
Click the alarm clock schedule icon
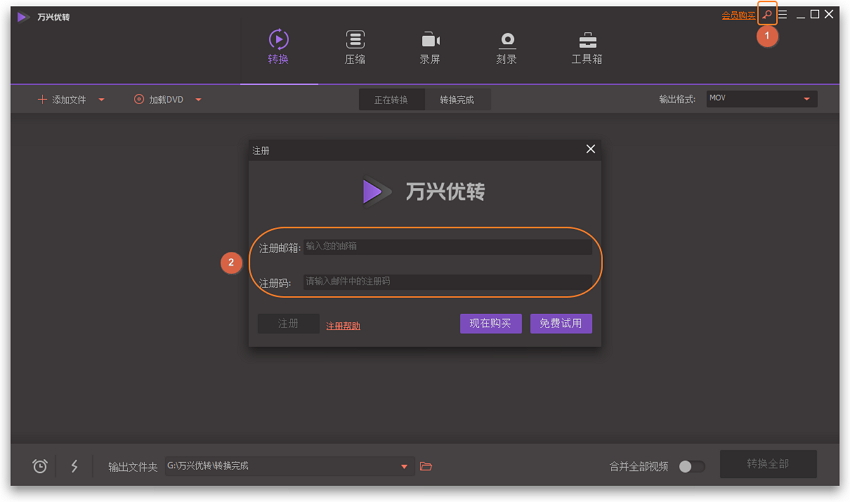[40, 466]
